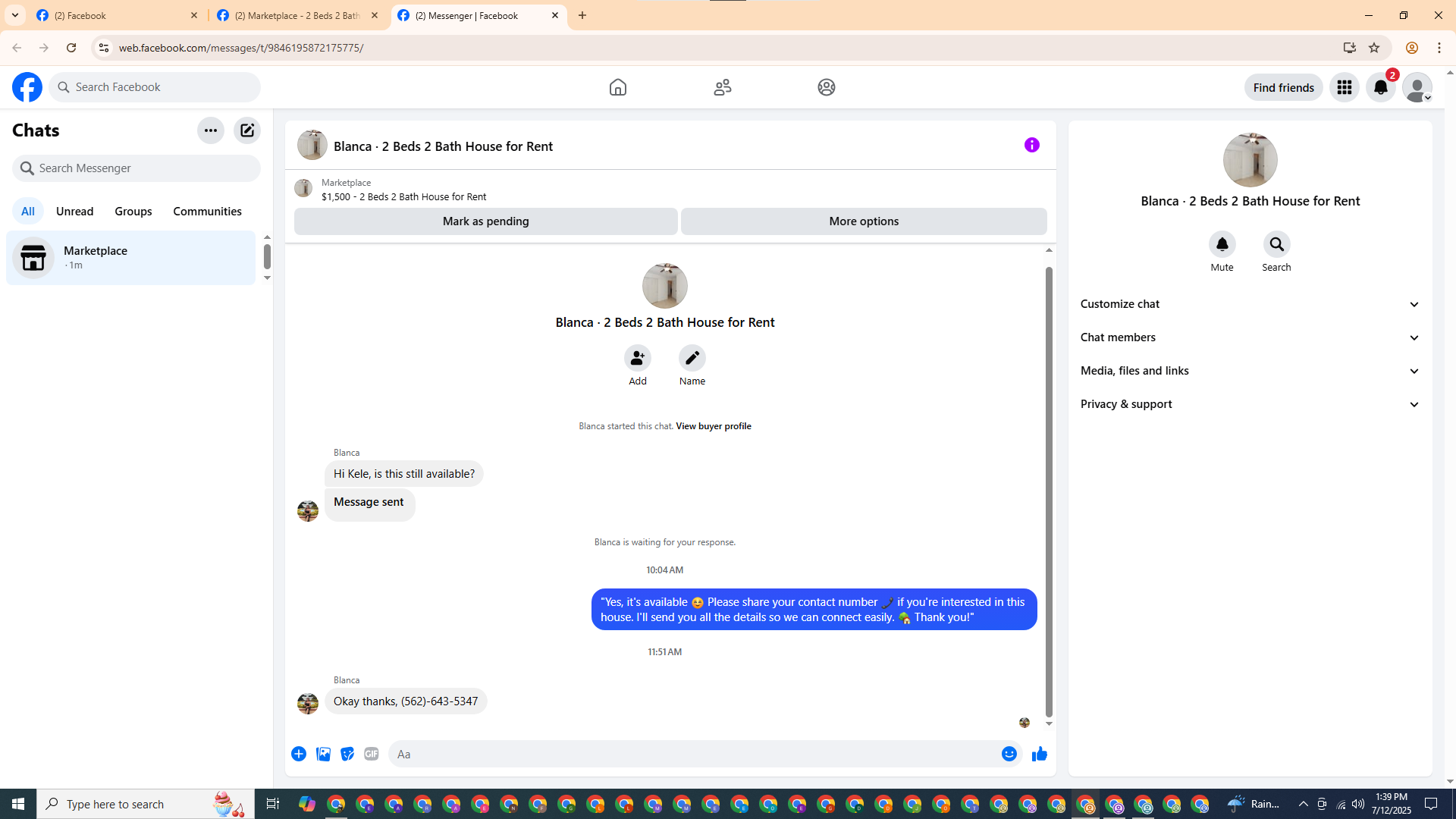Open Facebook notifications bell
The height and width of the screenshot is (819, 1456).
1380,87
